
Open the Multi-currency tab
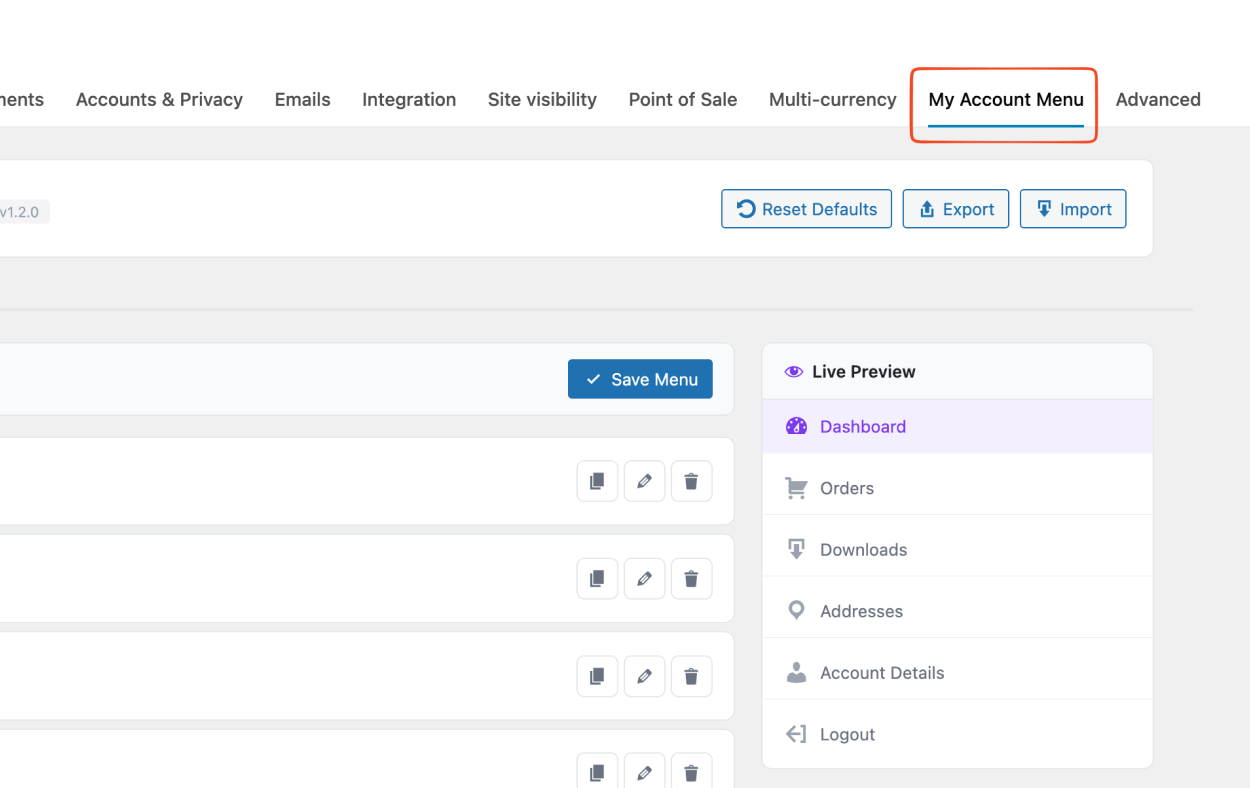[x=833, y=99]
